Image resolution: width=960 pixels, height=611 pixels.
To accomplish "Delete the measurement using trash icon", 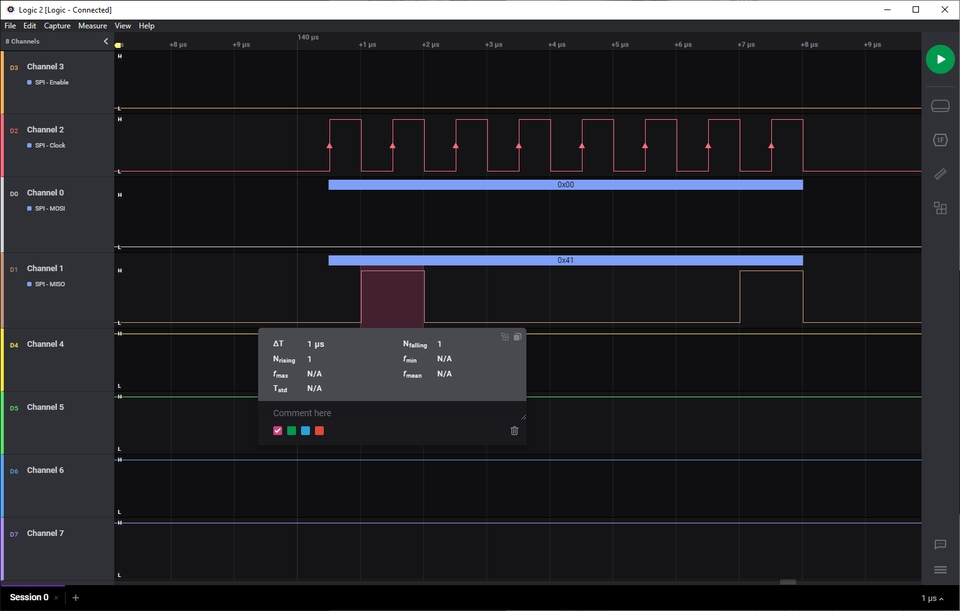I will 514,431.
